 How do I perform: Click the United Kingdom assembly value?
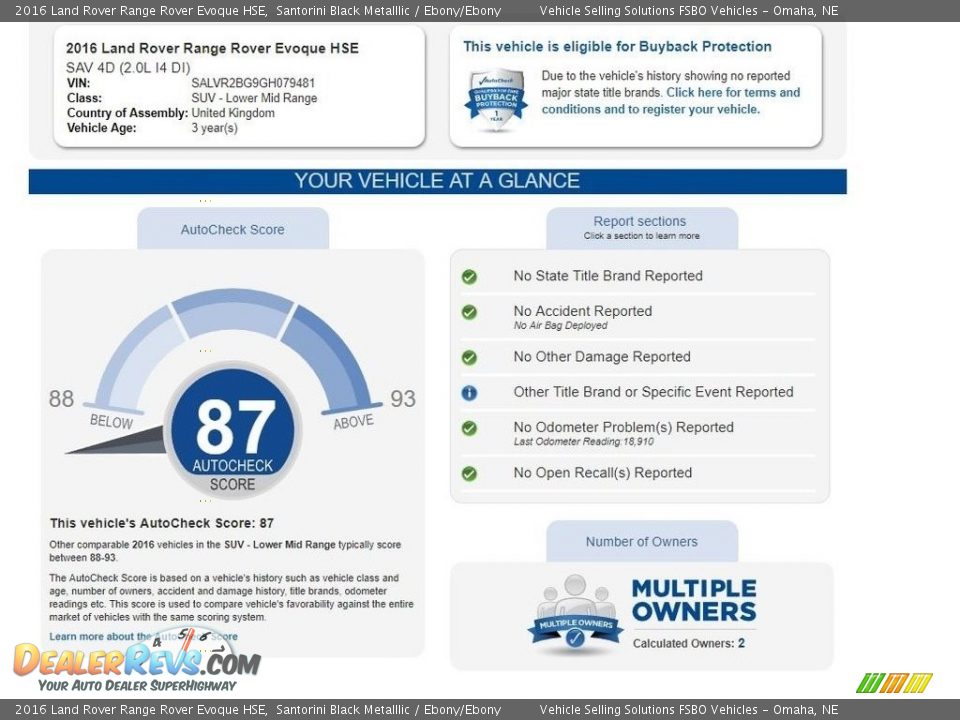(233, 113)
